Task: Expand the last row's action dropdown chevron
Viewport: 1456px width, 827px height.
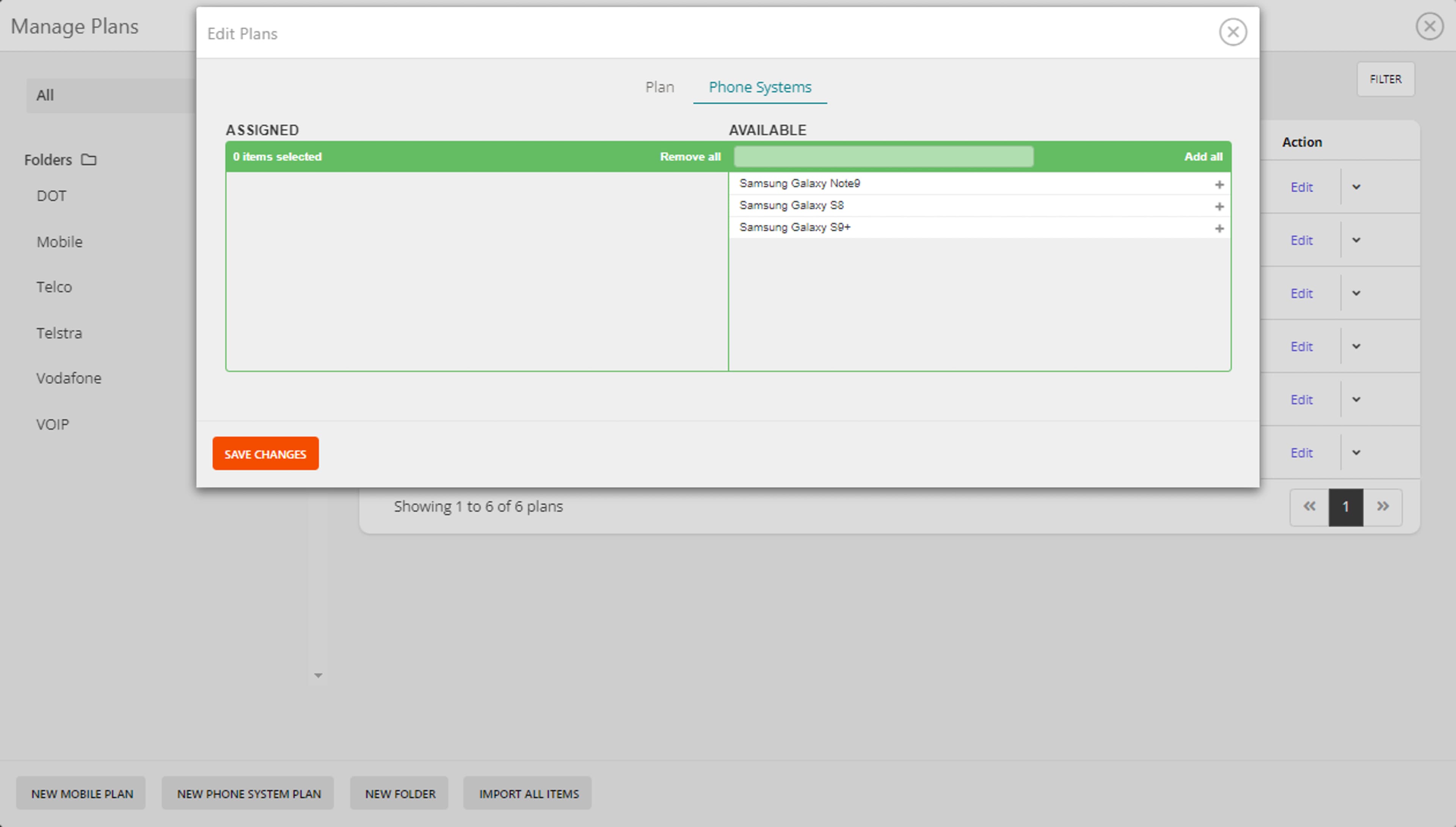Action: click(1356, 453)
